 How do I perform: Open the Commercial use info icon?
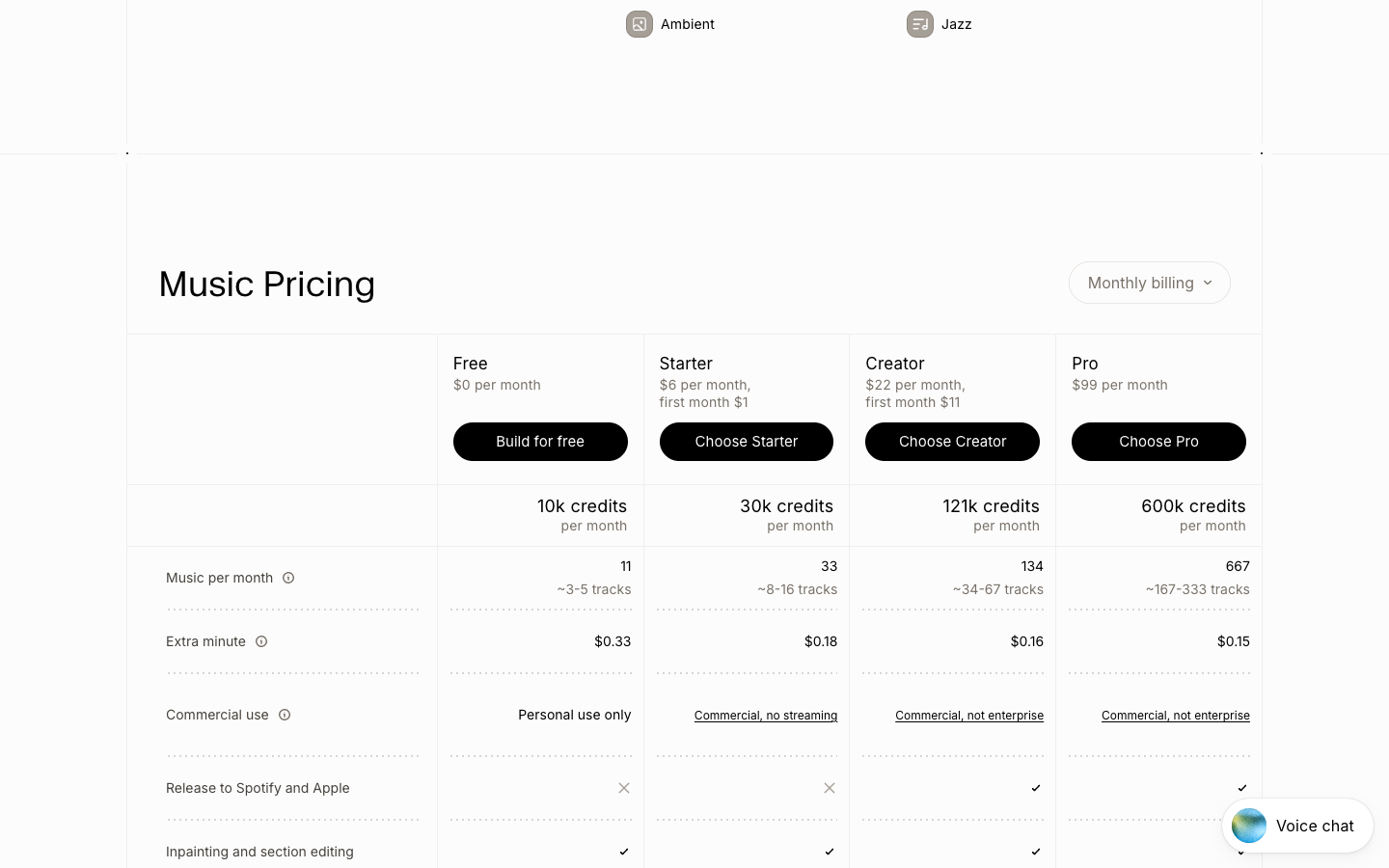tap(285, 715)
